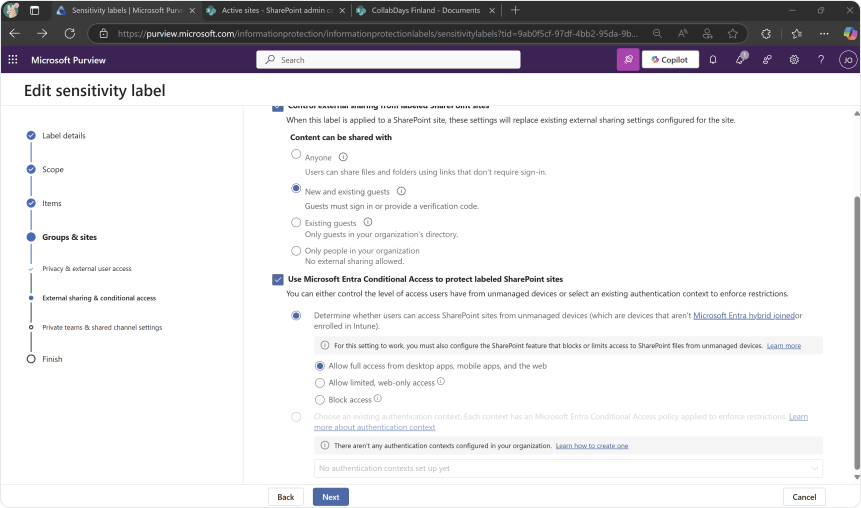Open Privacy & external user access substep
This screenshot has height=508, width=861.
pyautogui.click(x=87, y=269)
